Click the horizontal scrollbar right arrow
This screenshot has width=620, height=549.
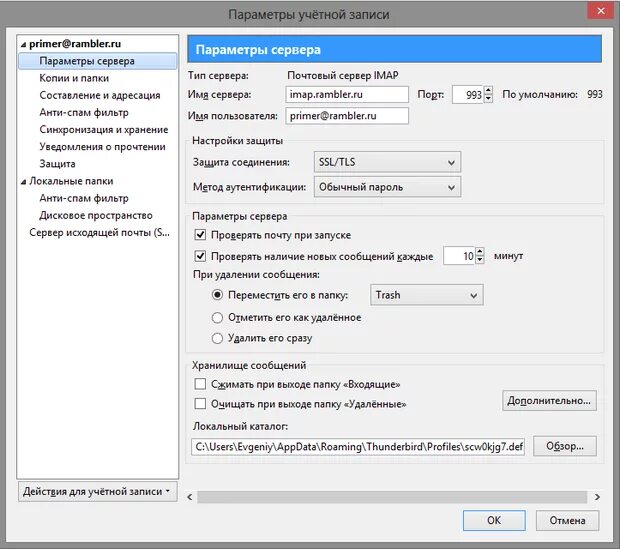click(x=597, y=497)
